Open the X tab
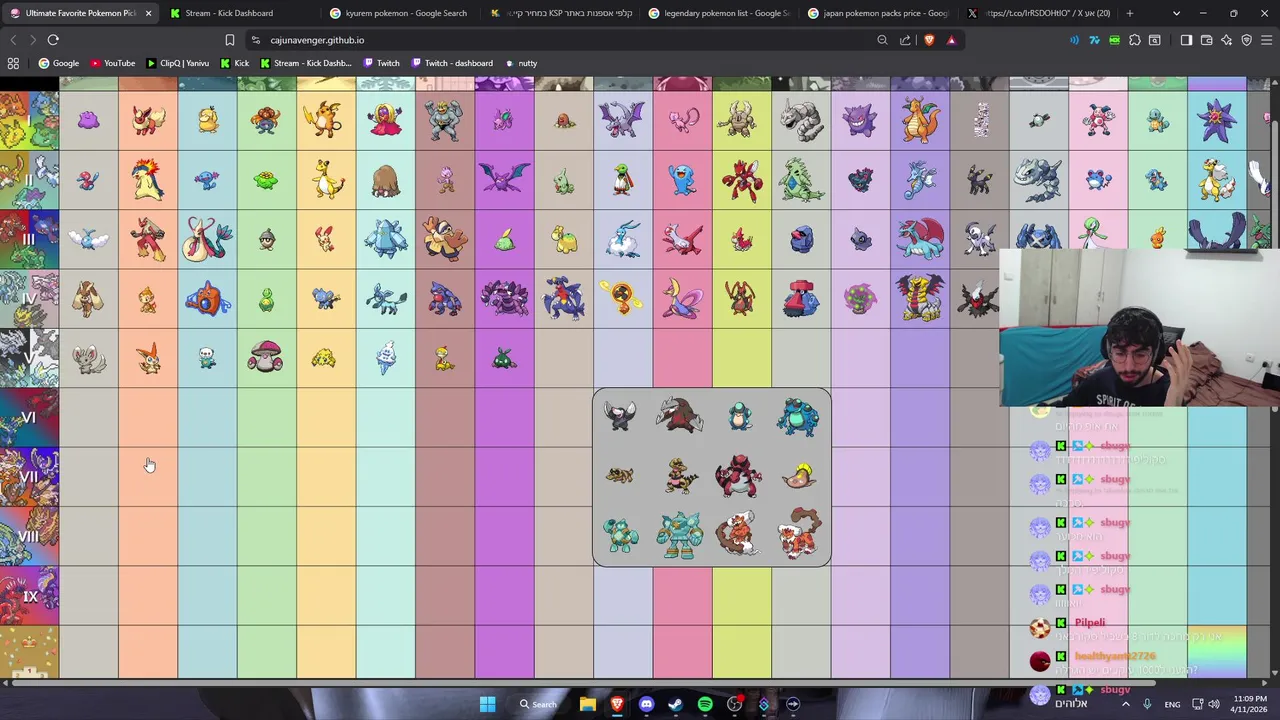Screen dimensions: 1280x720 pyautogui.click(x=1038, y=13)
